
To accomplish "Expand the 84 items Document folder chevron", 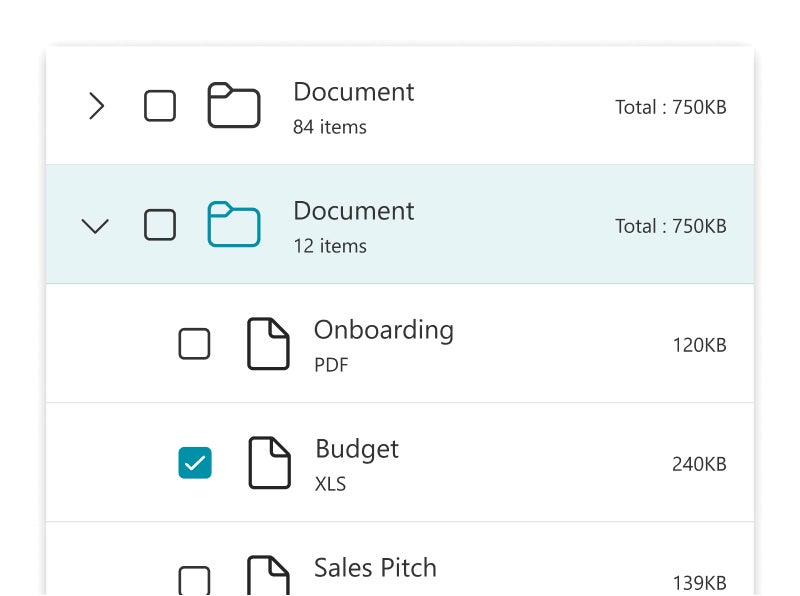I will 96,106.
